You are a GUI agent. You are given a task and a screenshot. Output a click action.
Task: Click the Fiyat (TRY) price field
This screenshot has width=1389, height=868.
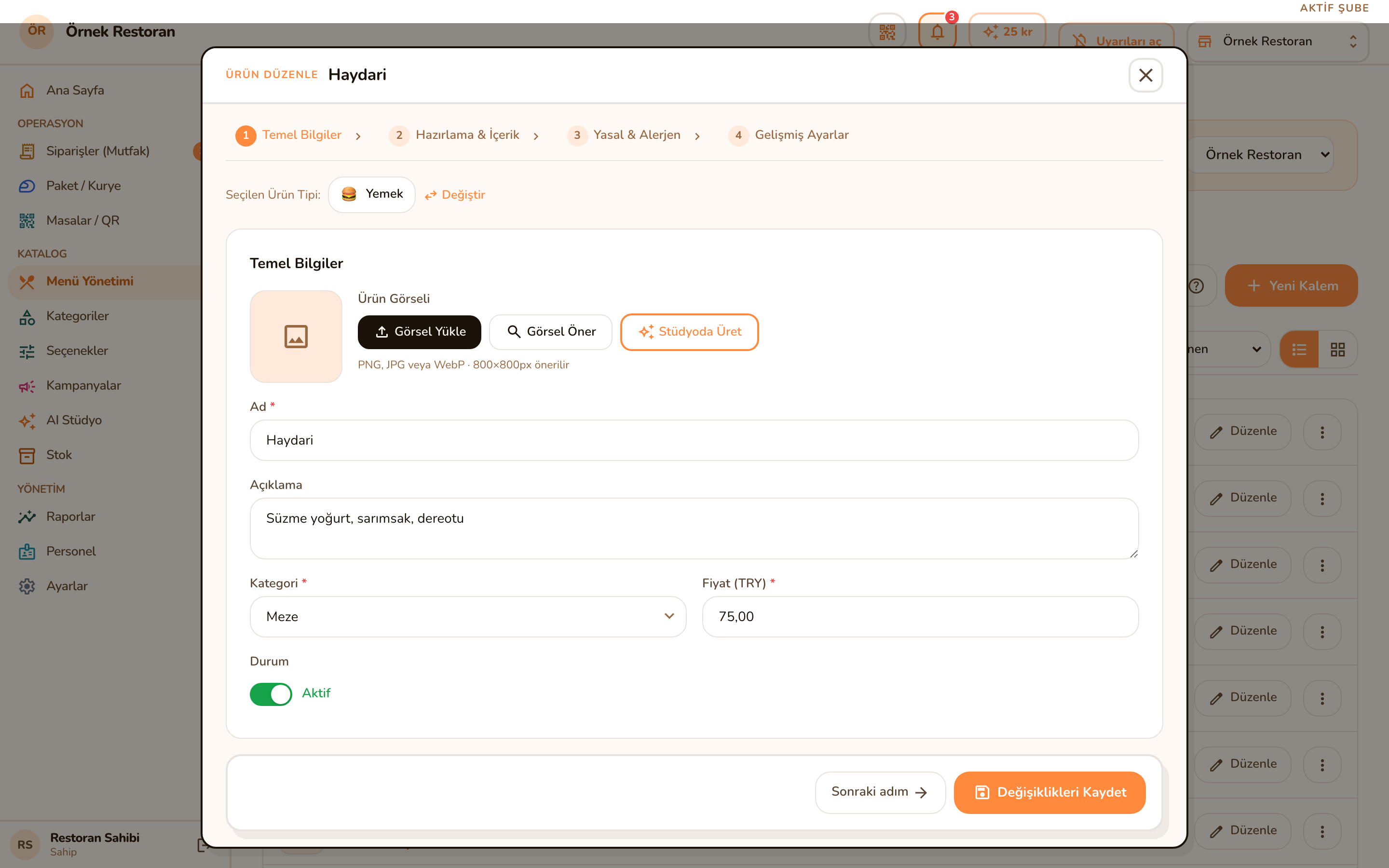pyautogui.click(x=920, y=617)
